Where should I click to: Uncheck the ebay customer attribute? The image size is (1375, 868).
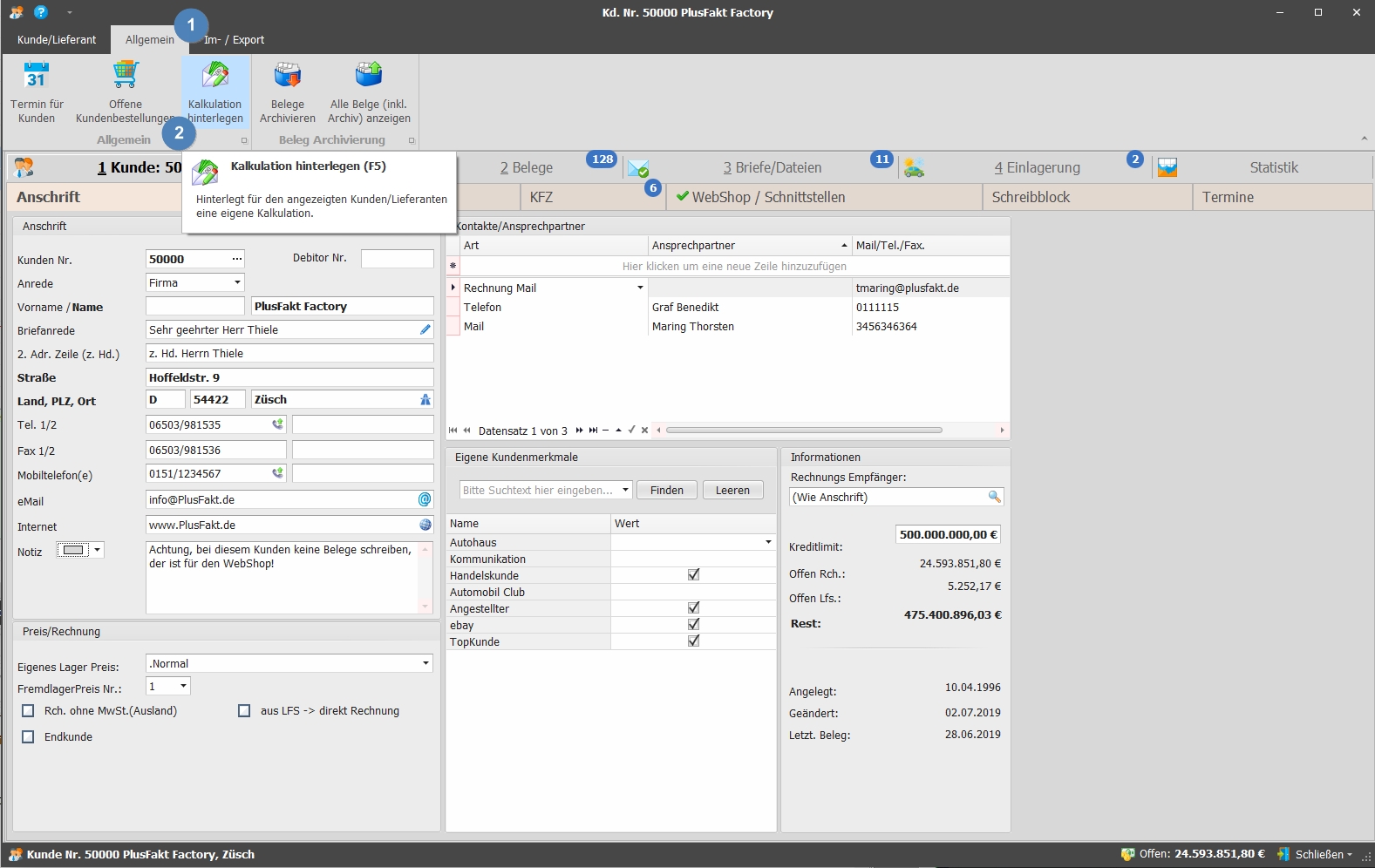tap(693, 624)
